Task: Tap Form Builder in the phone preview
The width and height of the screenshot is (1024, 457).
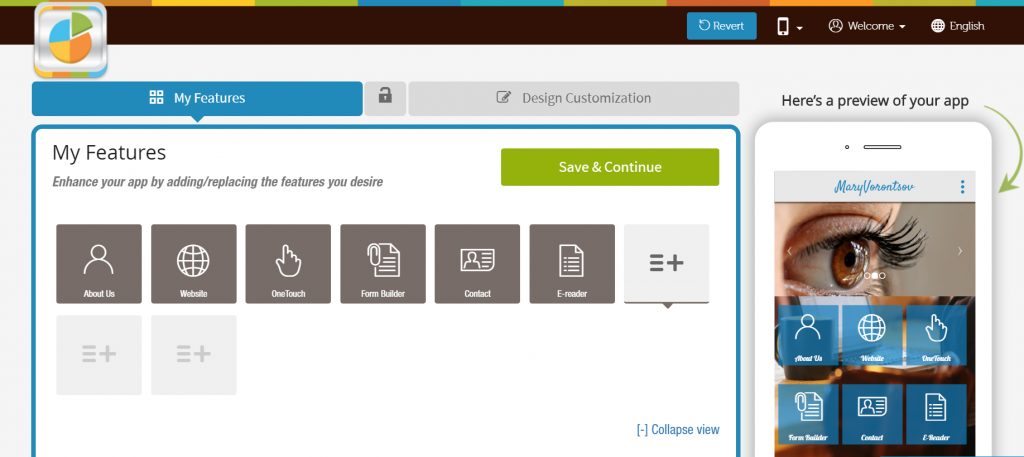Action: (808, 413)
